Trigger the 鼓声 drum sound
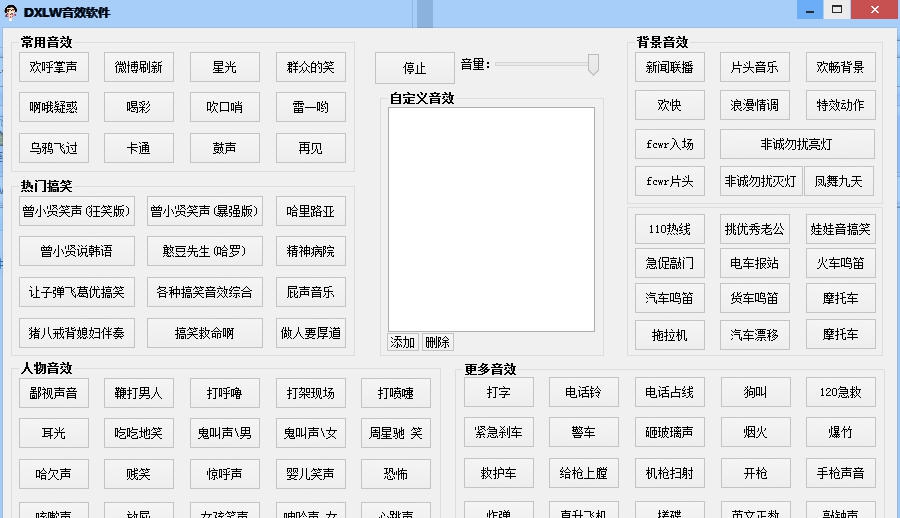 [x=224, y=148]
